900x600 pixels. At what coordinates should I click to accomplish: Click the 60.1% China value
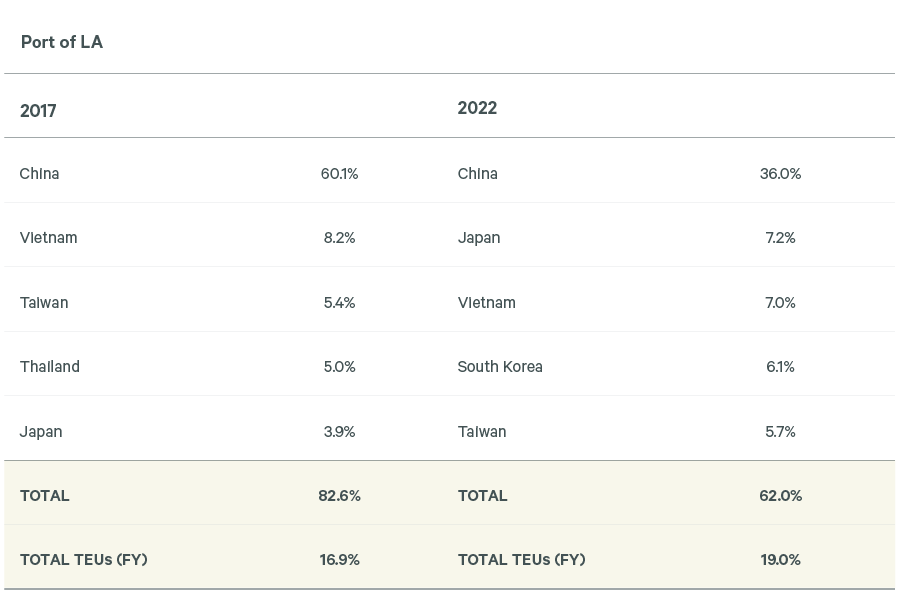339,174
